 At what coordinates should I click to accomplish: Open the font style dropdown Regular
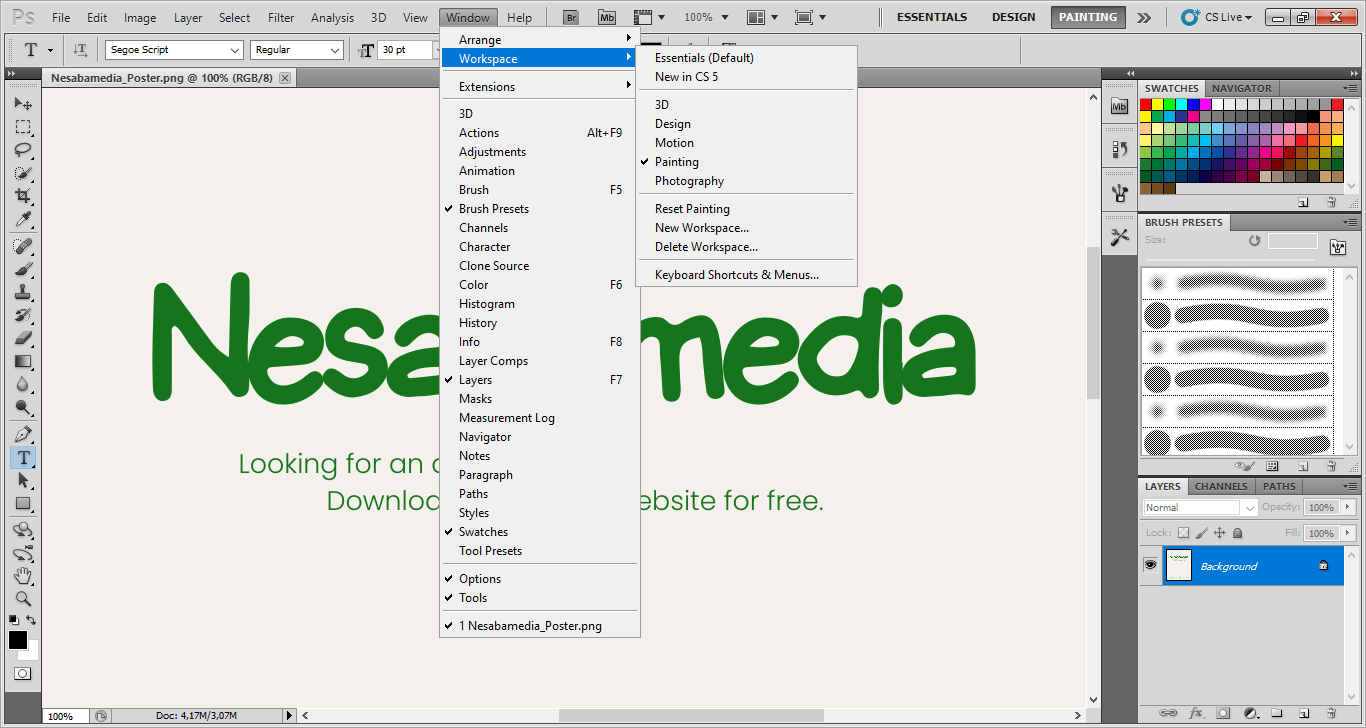(297, 50)
